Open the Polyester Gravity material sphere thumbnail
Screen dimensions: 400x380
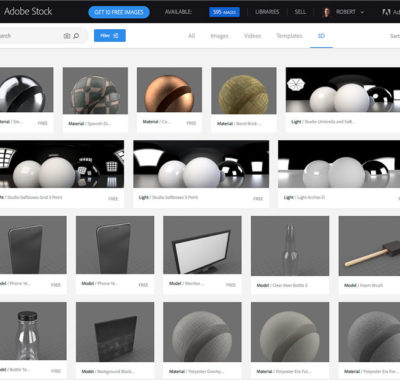click(x=202, y=332)
